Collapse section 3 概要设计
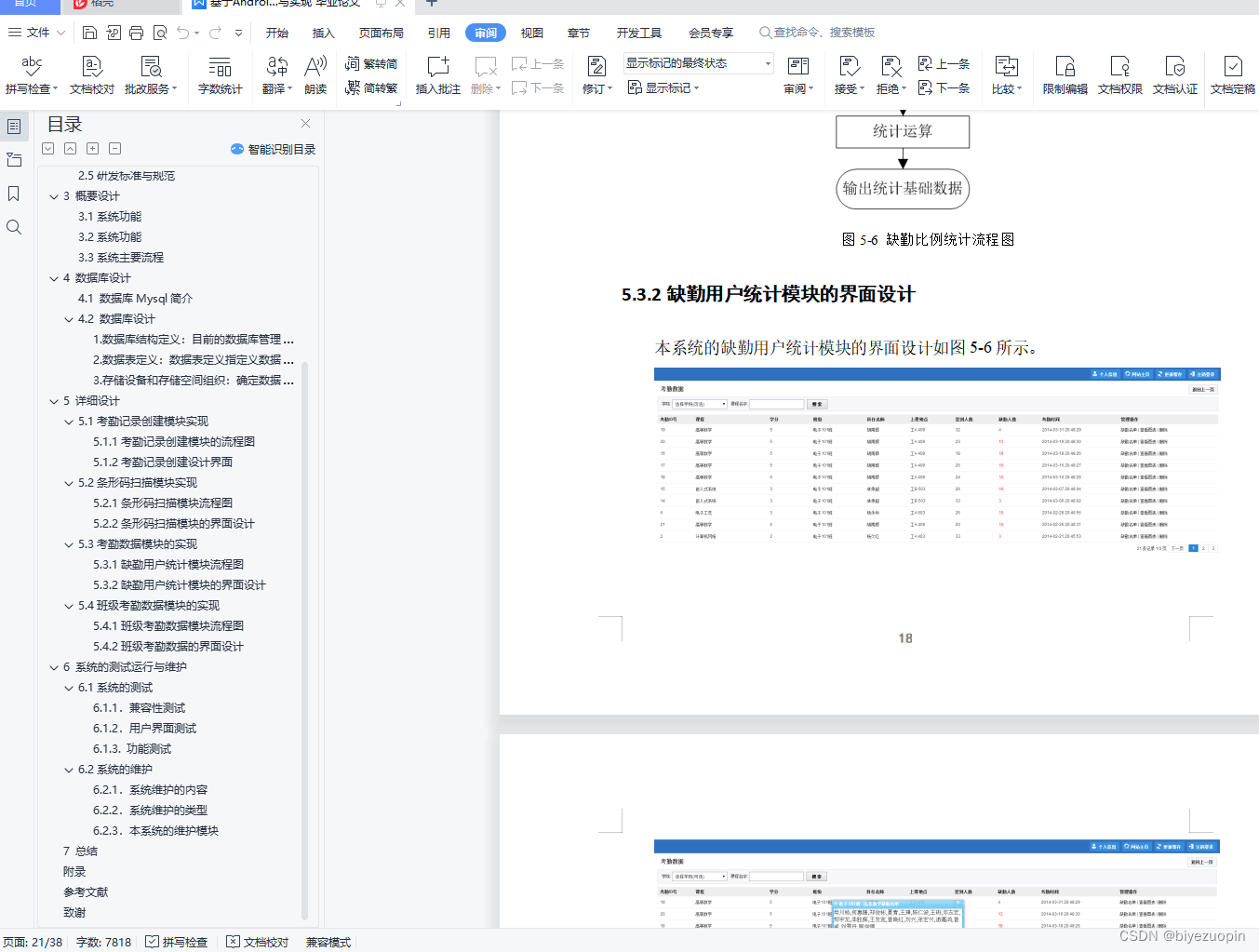The image size is (1259, 952). [x=54, y=196]
